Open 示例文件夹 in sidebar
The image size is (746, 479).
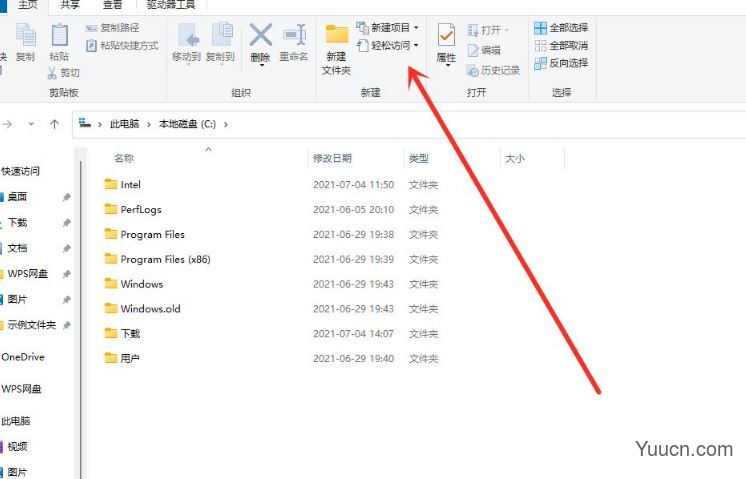31,325
